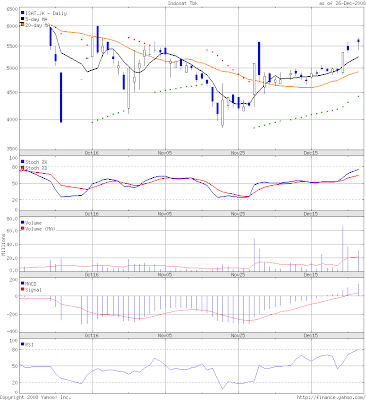This screenshot has height=400, width=366.
Task: Select the red Stoch %D legend marker
Action: click(x=23, y=168)
